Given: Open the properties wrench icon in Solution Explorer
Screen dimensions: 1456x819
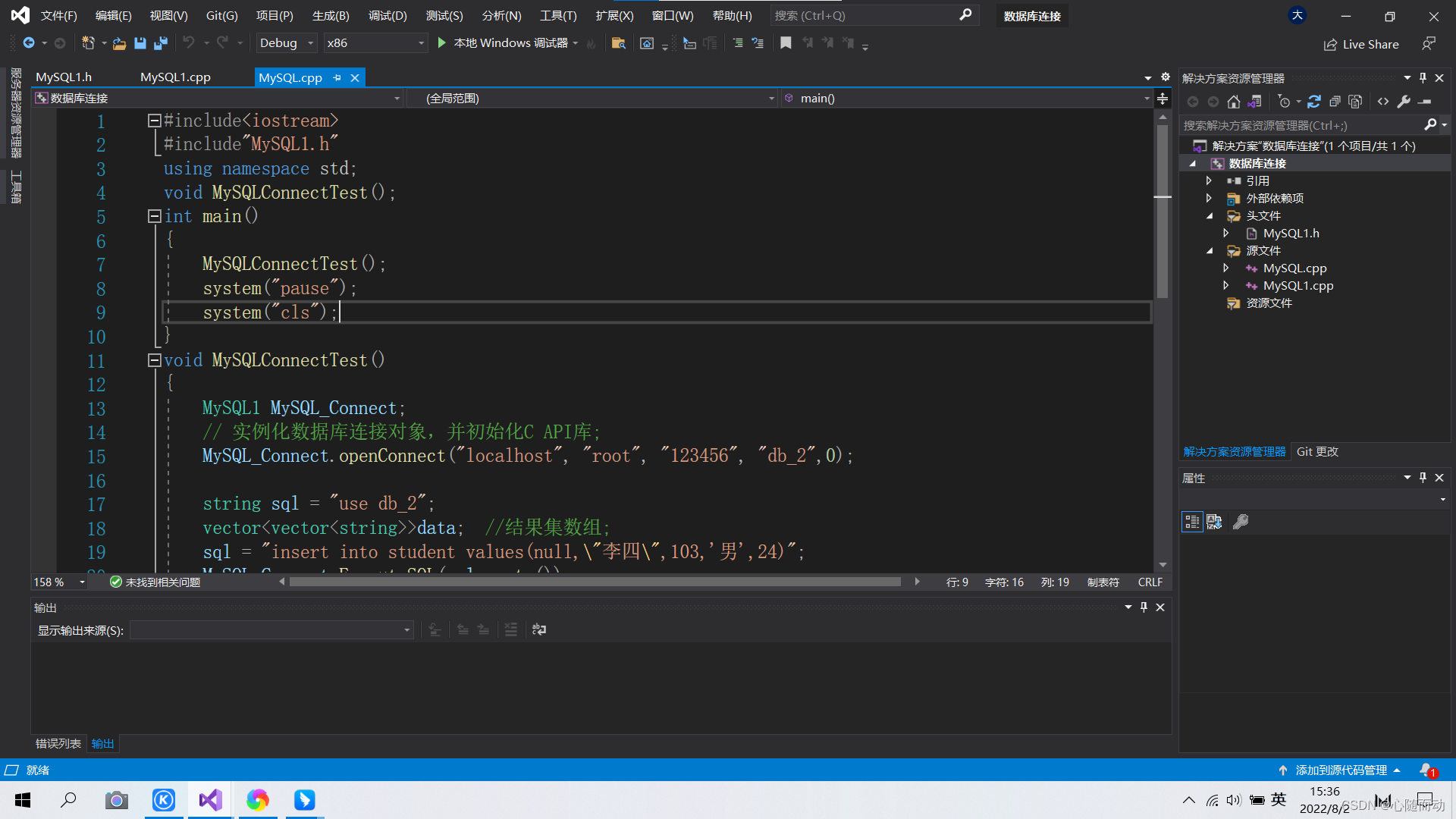Looking at the screenshot, I should (1404, 102).
